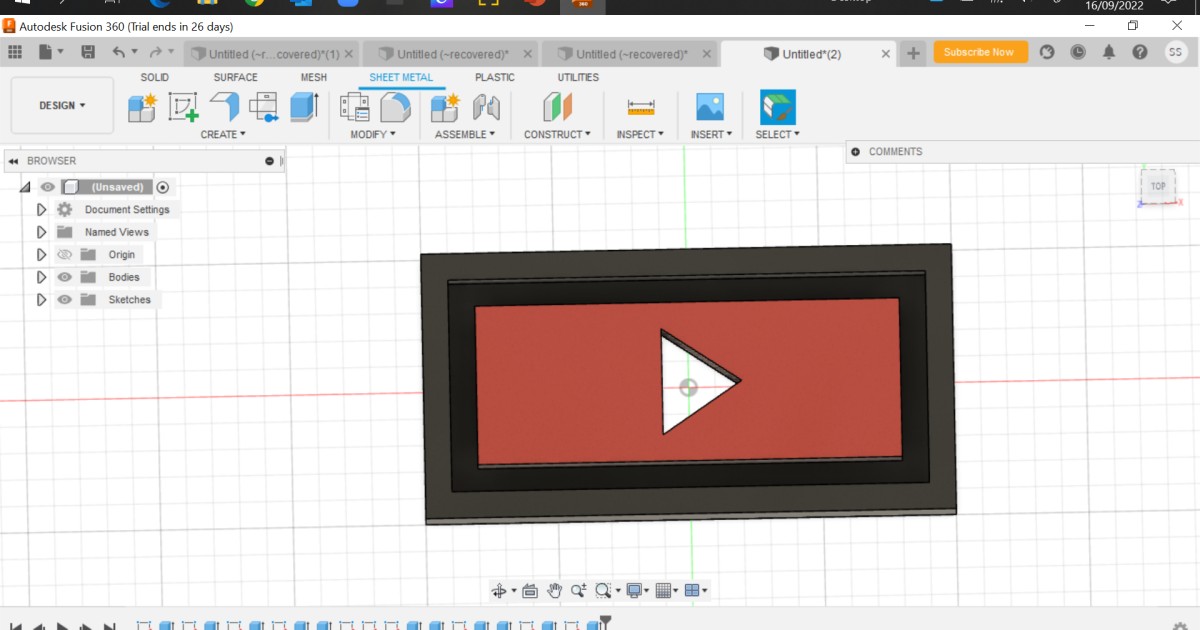
Task: Select the Joint tool
Action: 486,107
